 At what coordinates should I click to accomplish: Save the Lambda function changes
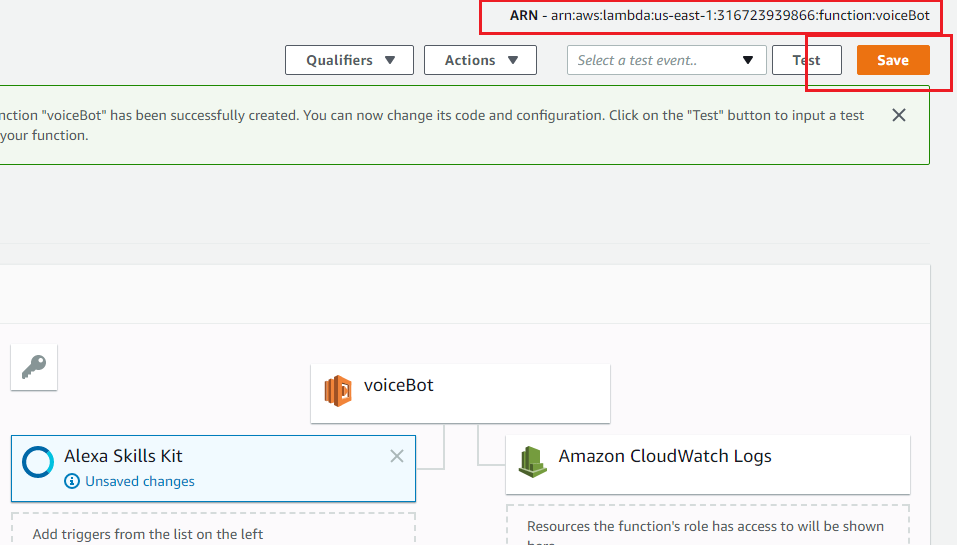[893, 60]
